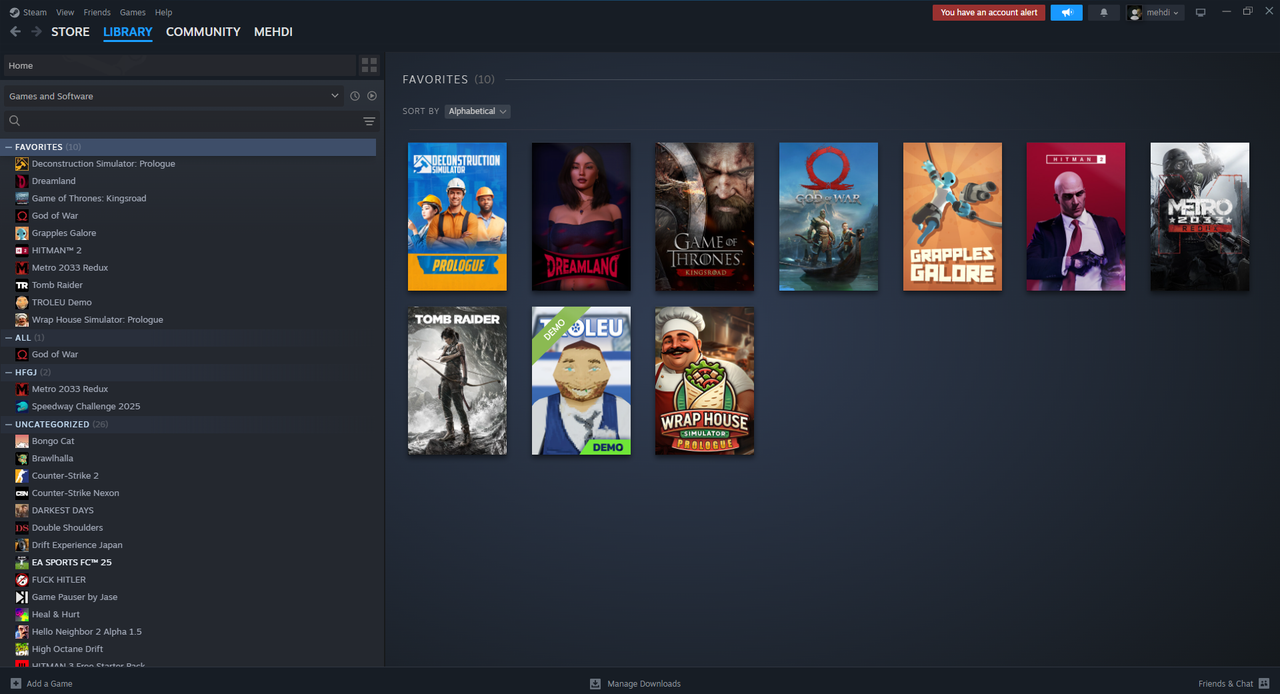Screen dimensions: 1280x694
Task: Open the Help menu
Action: coord(164,12)
